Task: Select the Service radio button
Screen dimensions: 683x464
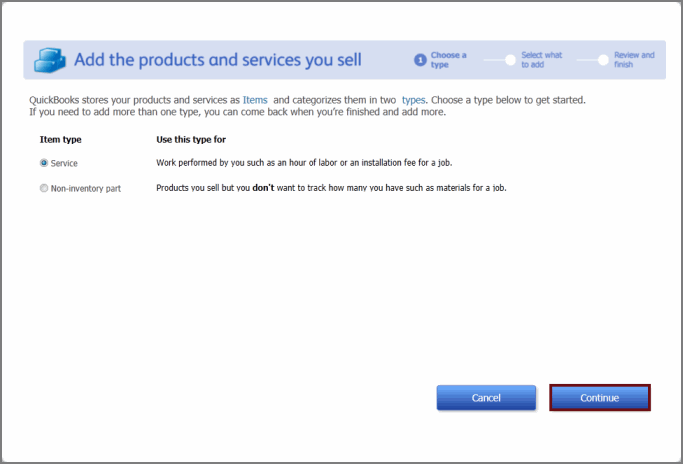Action: 44,163
